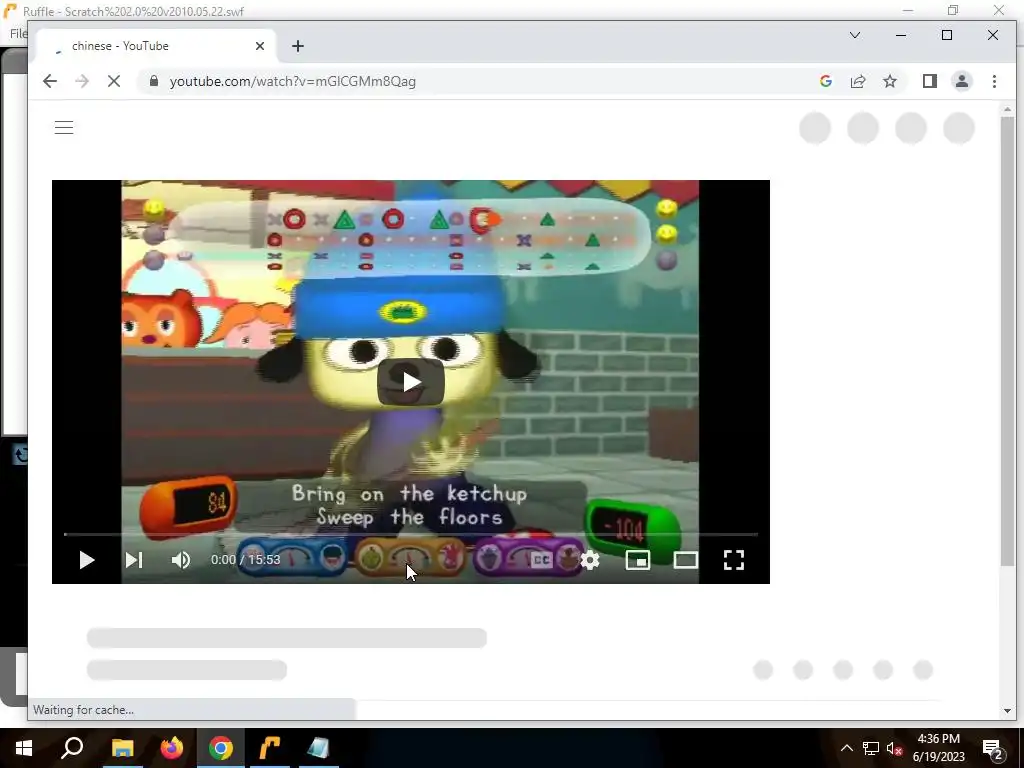Open Chrome's three-dot menu
This screenshot has width=1024, height=768.
pos(994,81)
